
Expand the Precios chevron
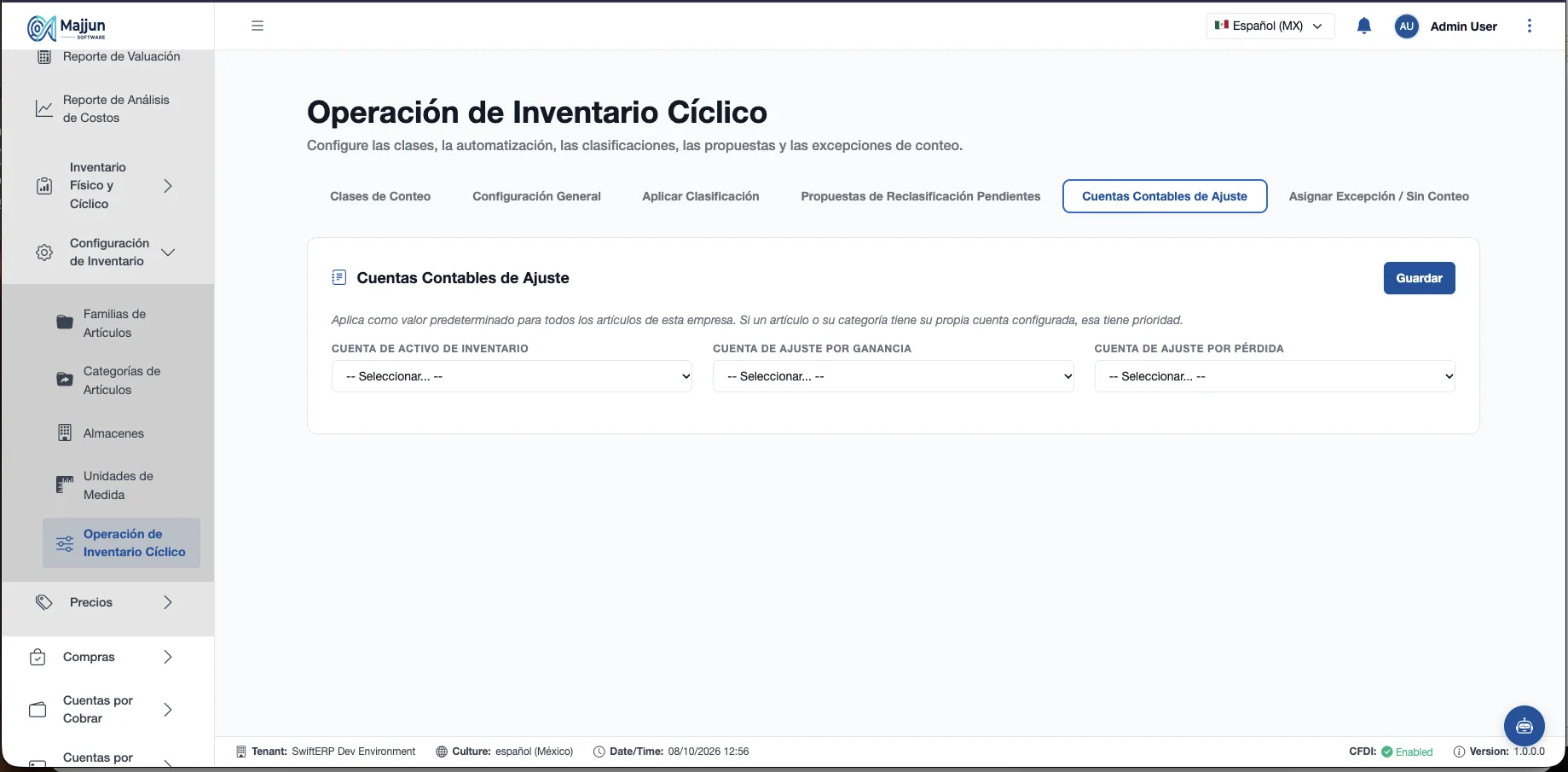(x=168, y=602)
